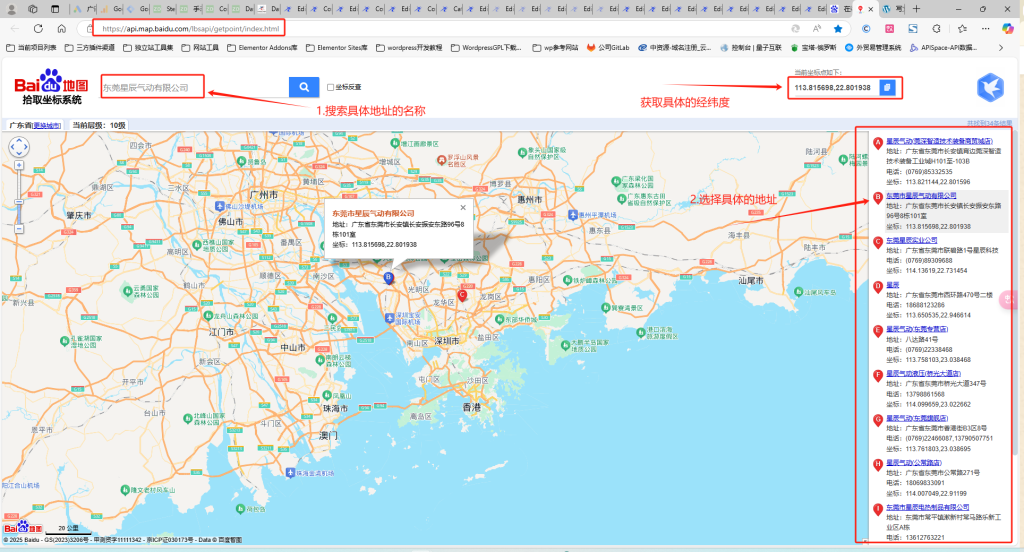1024x552 pixels.
Task: Click the blue B marker on the map
Action: (389, 278)
